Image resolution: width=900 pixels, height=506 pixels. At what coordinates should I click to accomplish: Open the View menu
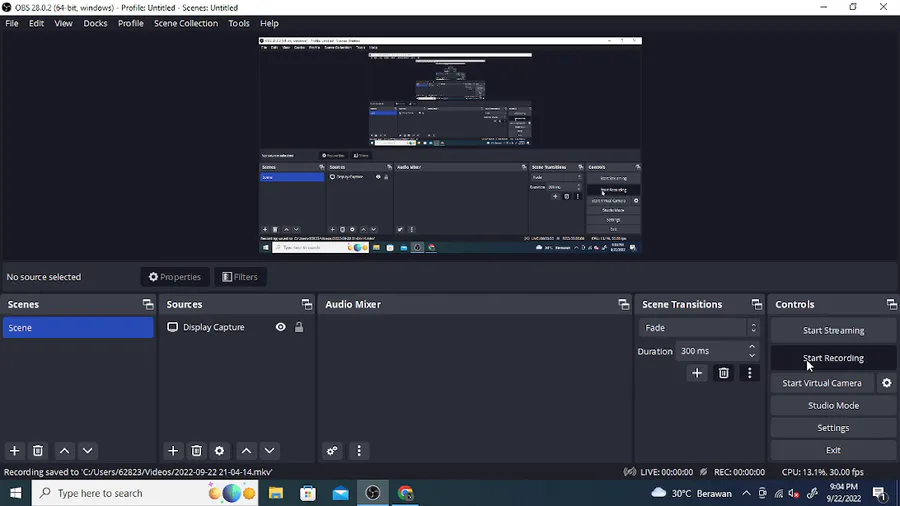(x=63, y=24)
